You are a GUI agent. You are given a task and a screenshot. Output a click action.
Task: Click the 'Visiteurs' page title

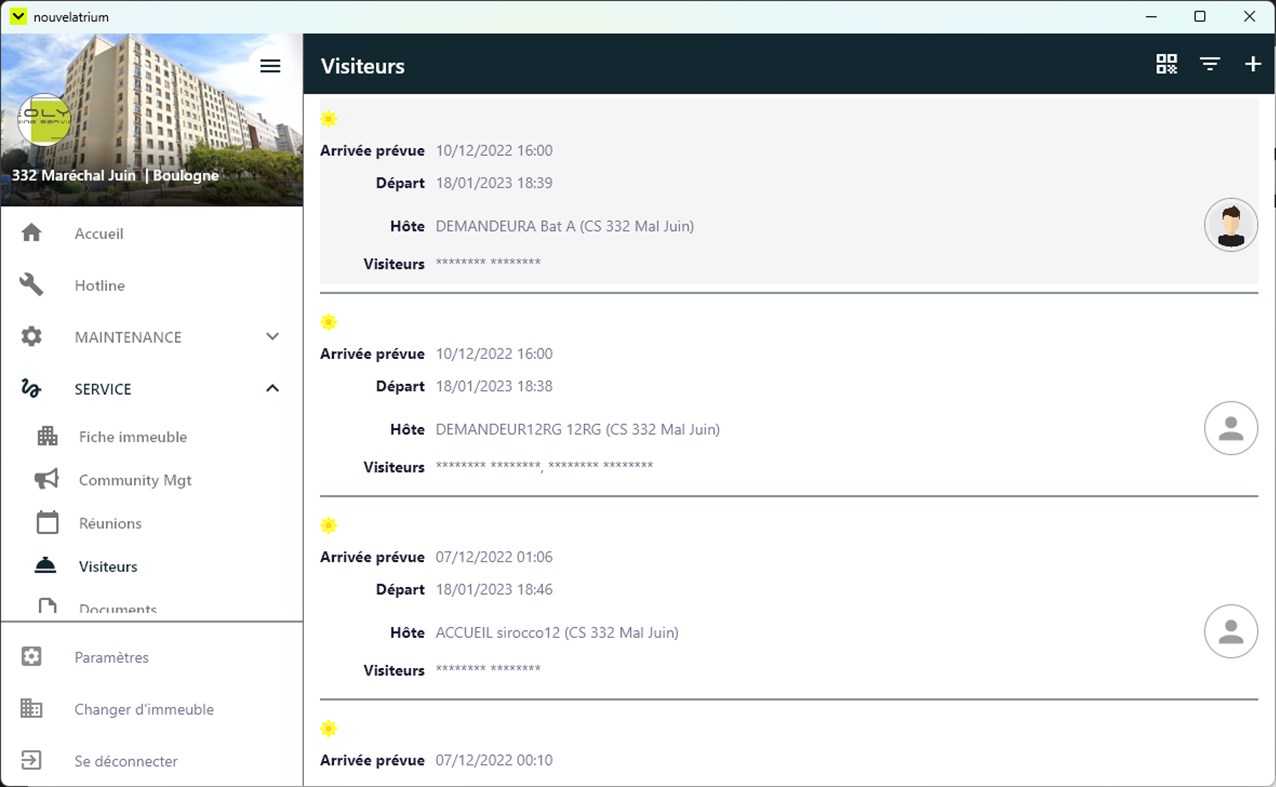(x=363, y=66)
